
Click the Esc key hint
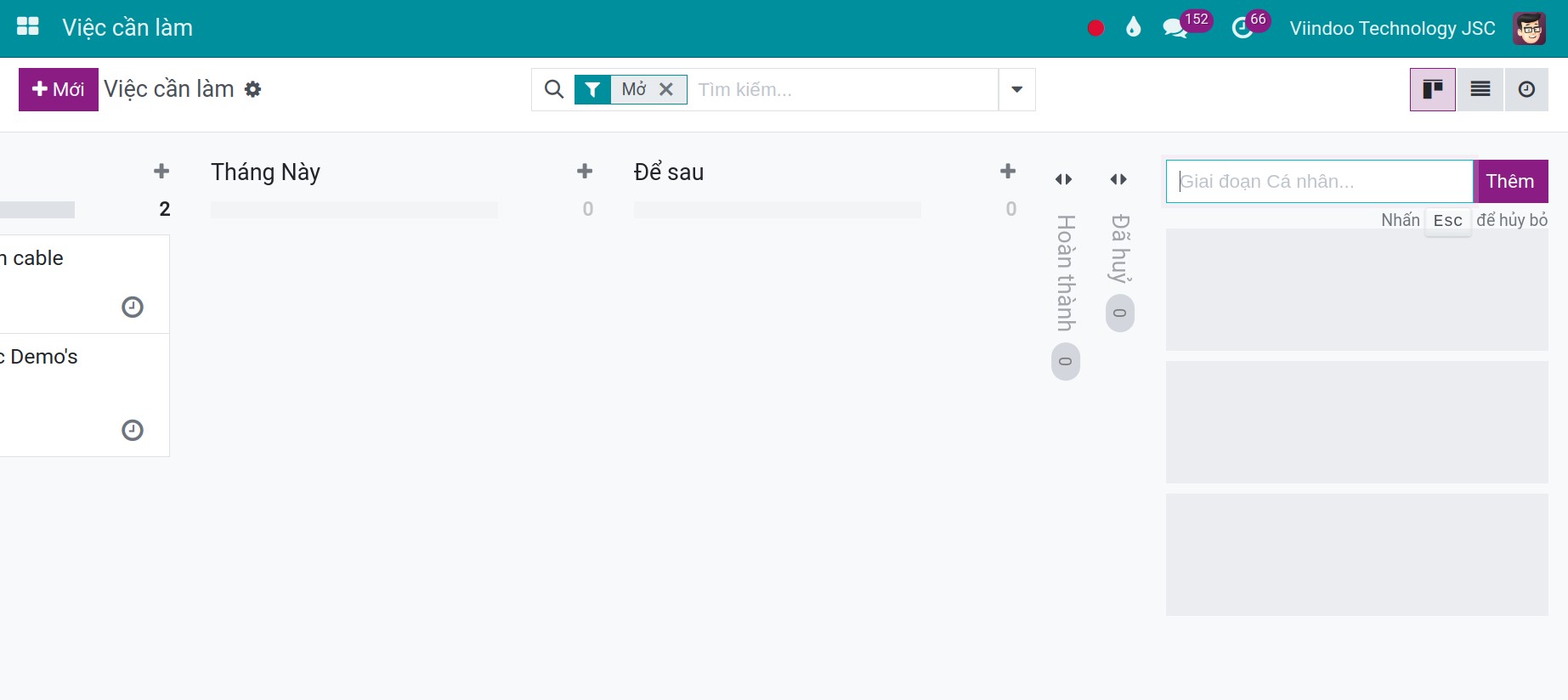[1448, 221]
